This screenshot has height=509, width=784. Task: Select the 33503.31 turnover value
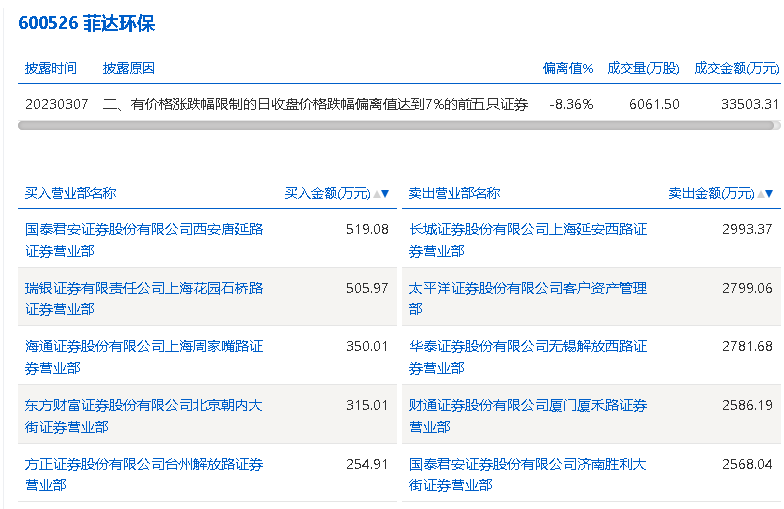(750, 104)
